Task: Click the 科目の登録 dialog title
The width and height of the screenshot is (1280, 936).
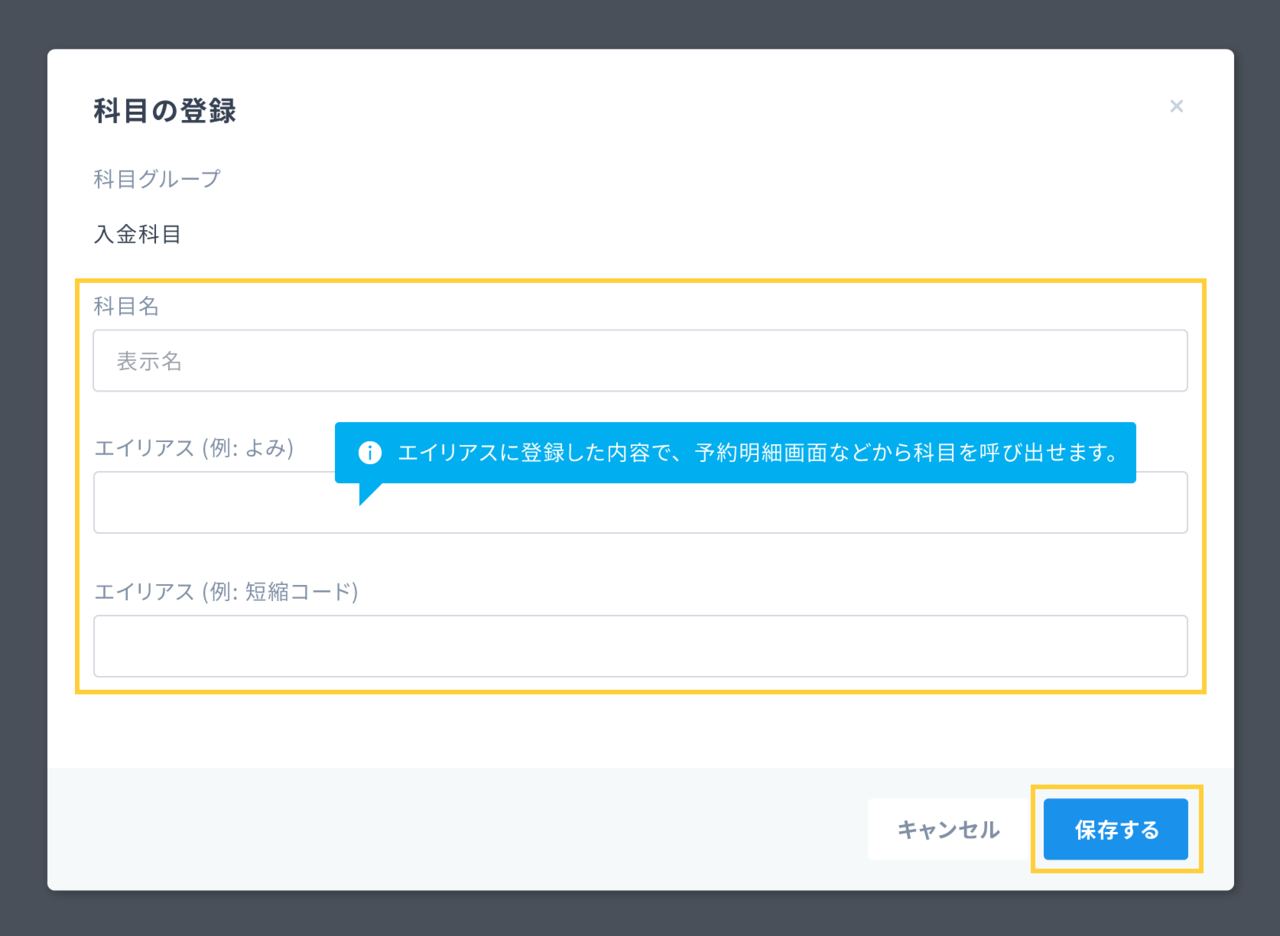Action: (x=165, y=110)
